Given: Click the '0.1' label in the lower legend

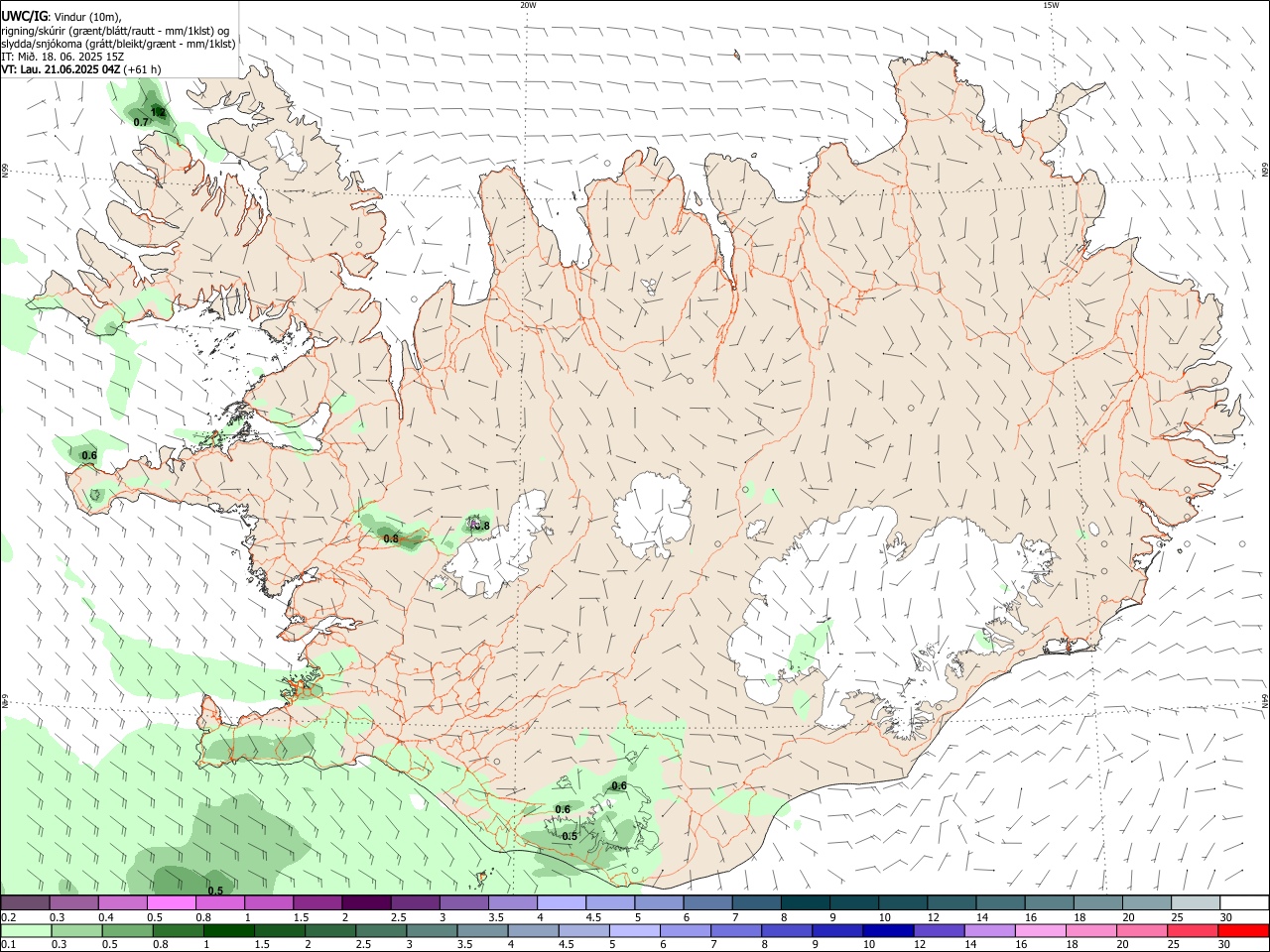Looking at the screenshot, I should tap(8, 945).
